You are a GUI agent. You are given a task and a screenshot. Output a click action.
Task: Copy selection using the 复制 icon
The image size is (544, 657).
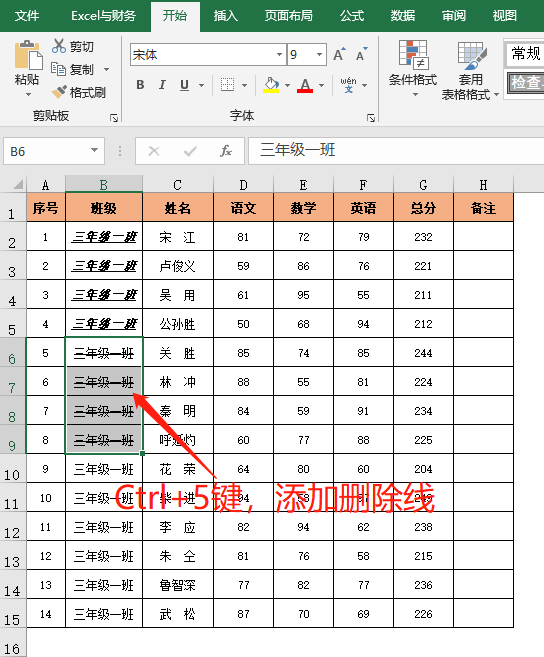coord(58,69)
